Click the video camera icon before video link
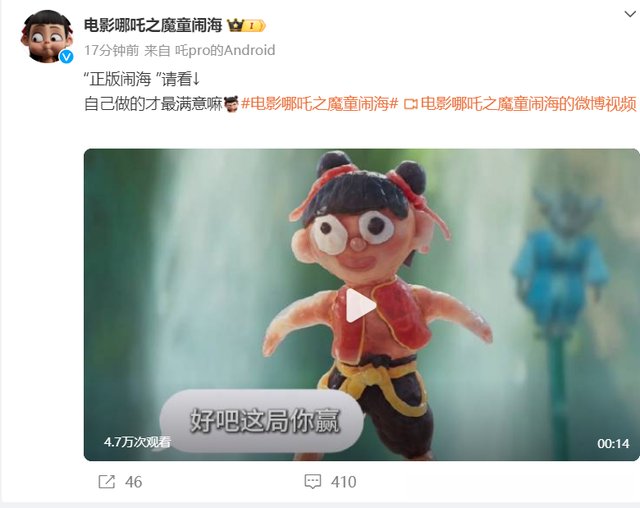The height and width of the screenshot is (508, 640). point(411,104)
